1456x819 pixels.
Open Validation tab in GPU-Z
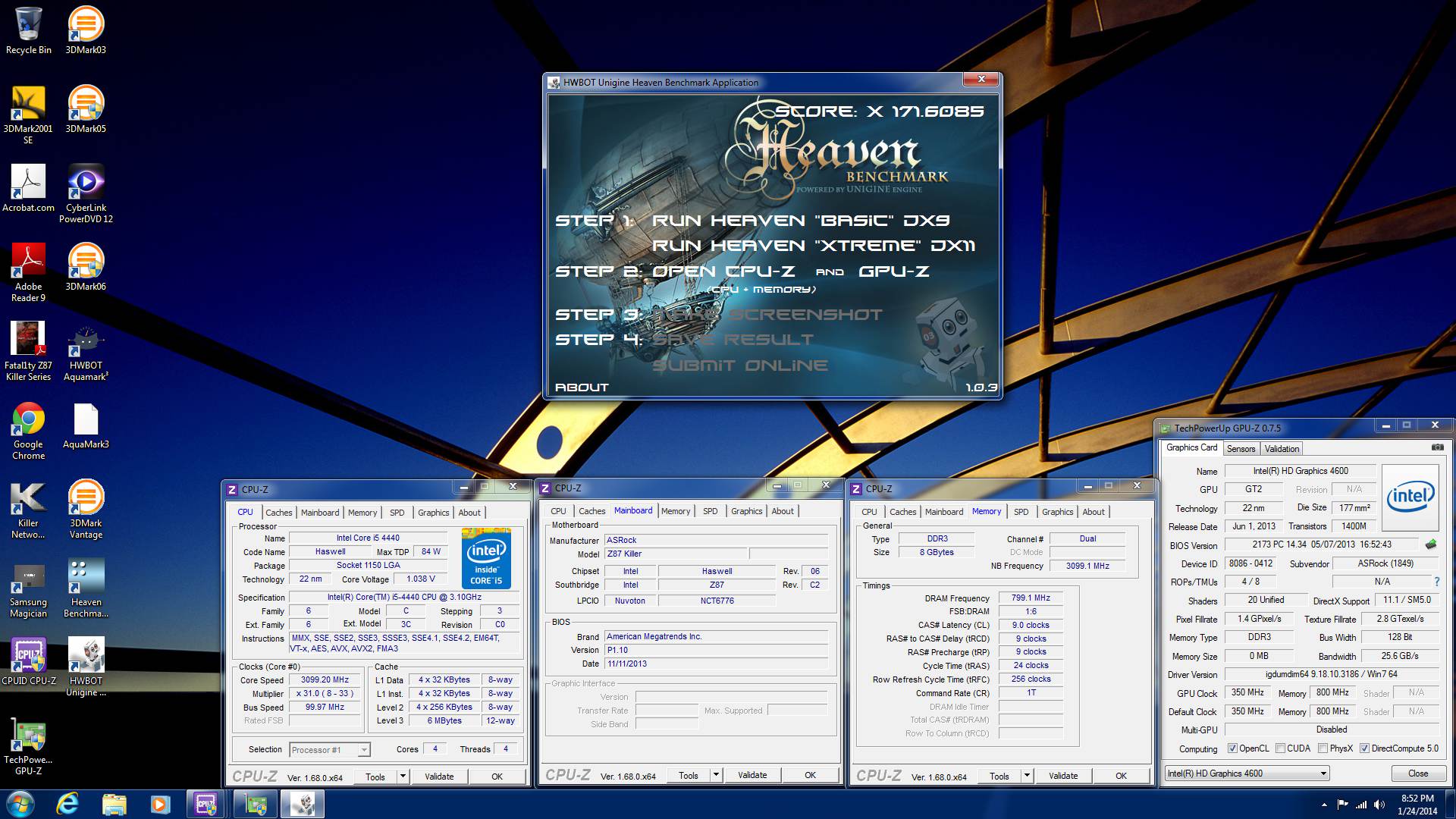click(1282, 449)
